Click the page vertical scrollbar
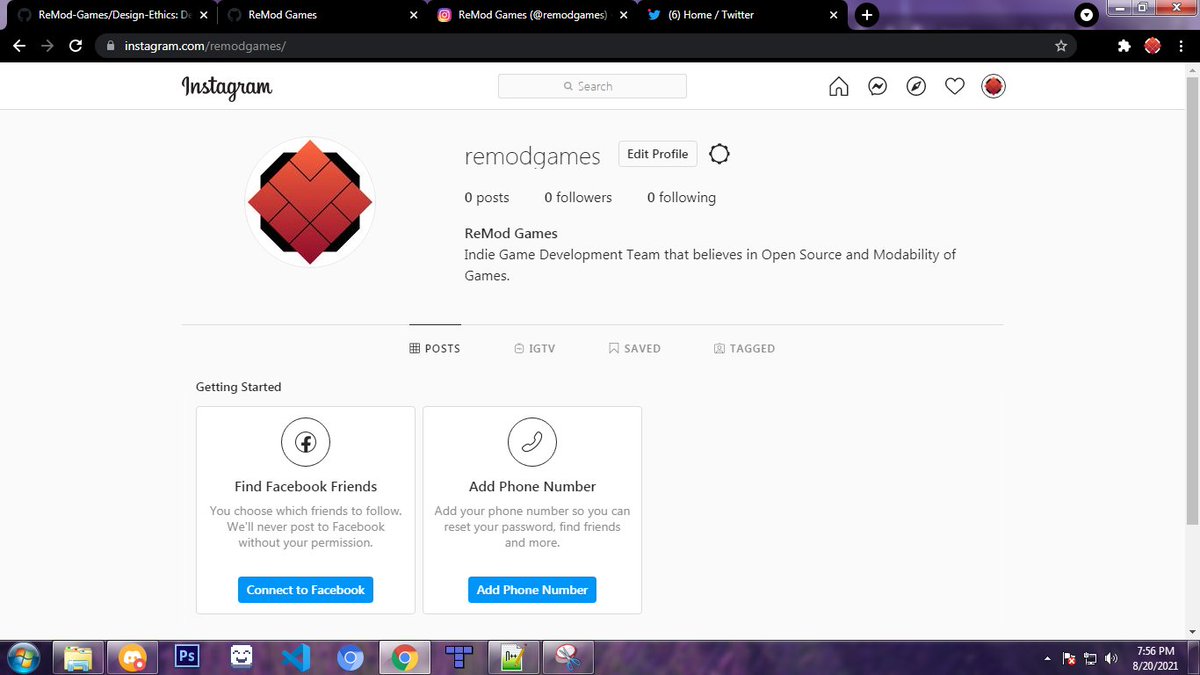 (1190, 300)
